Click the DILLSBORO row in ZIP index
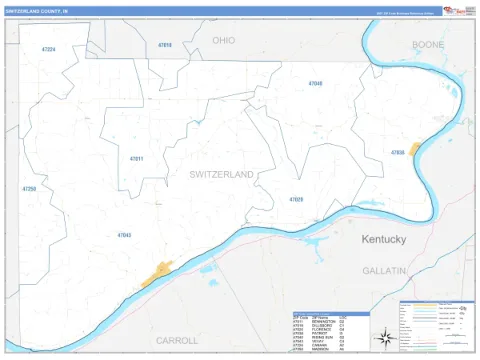The height and width of the screenshot is (360, 480). tap(320, 325)
